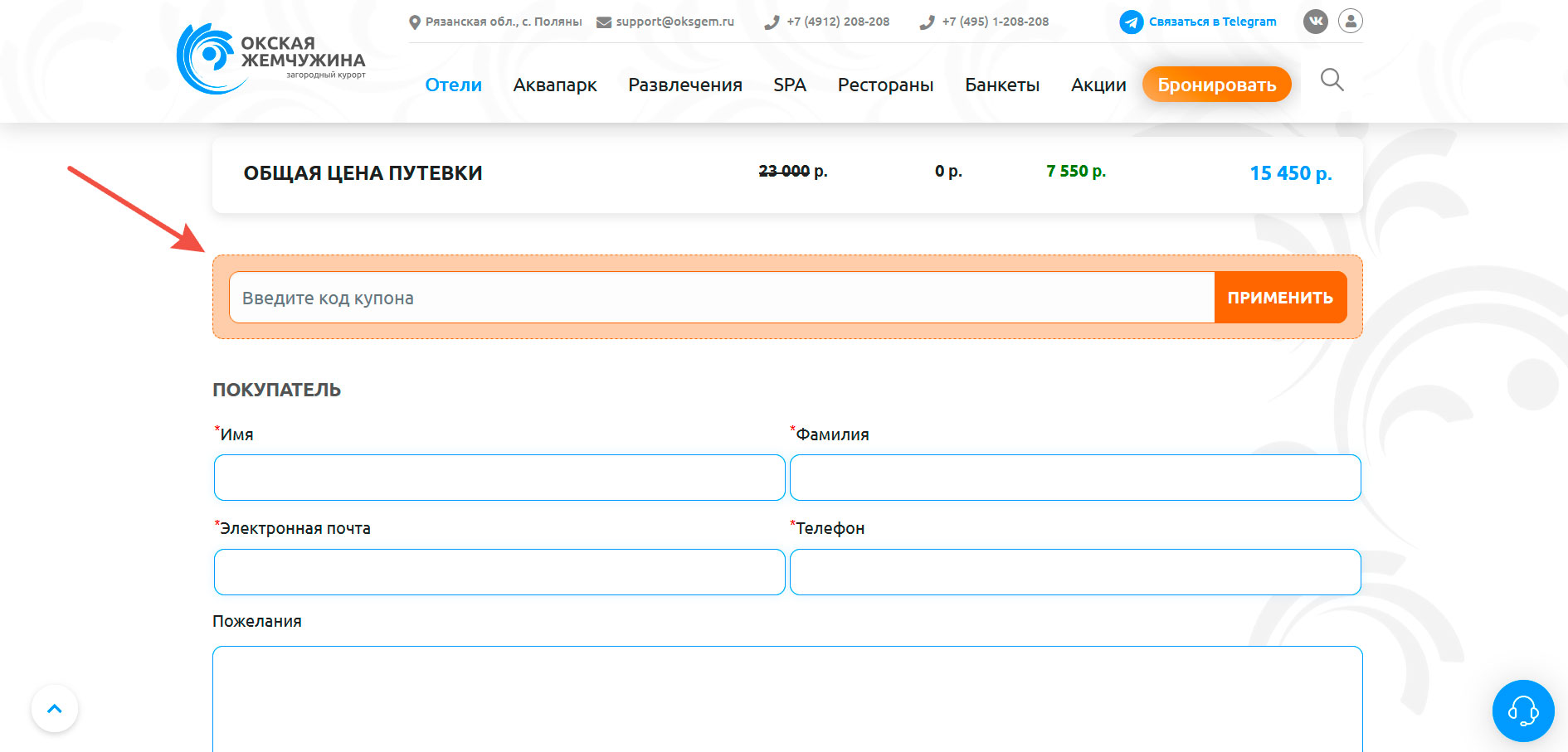Screen dimensions: 1568x752
Task: Apply coupon with ПРИМЕНИТЬ button
Action: point(1280,298)
